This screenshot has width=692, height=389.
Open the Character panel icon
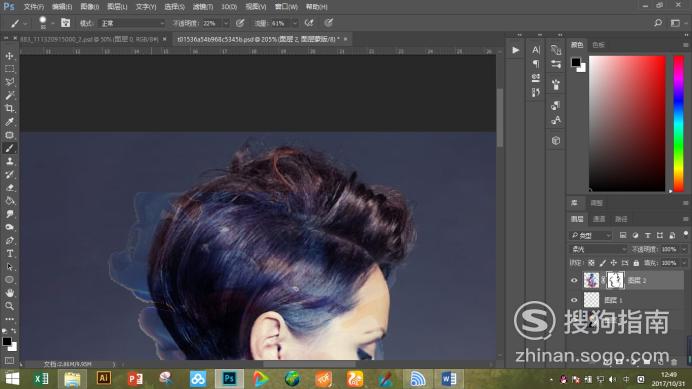pyautogui.click(x=536, y=50)
